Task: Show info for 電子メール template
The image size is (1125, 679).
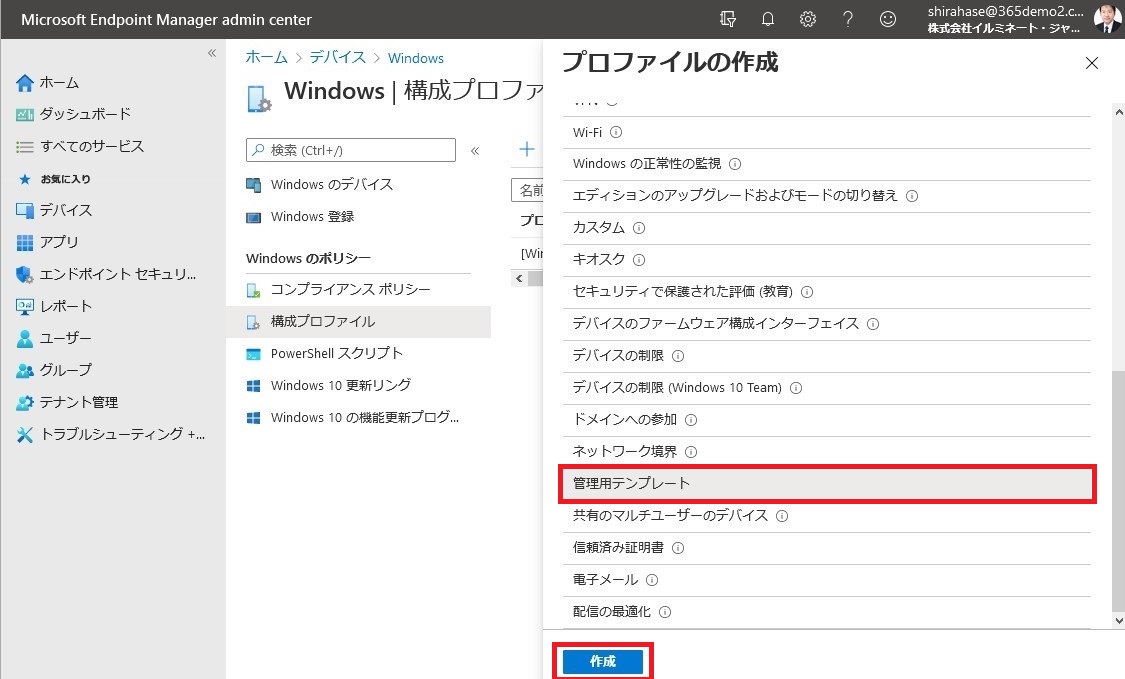Action: pos(651,580)
